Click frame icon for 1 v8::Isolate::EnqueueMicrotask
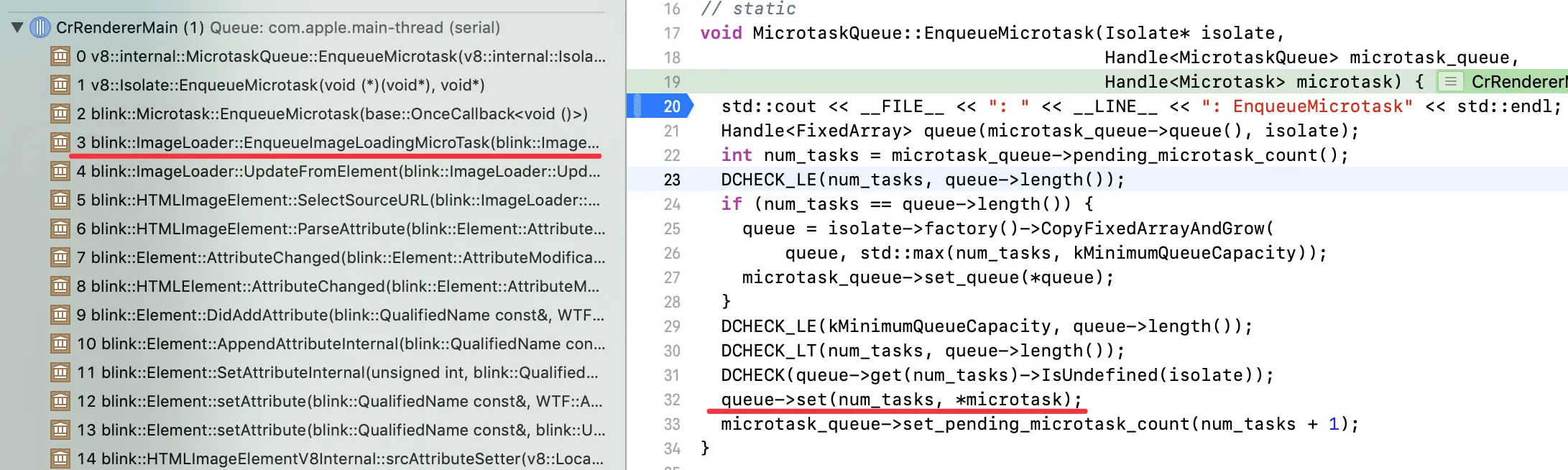The height and width of the screenshot is (470, 1568). (60, 85)
